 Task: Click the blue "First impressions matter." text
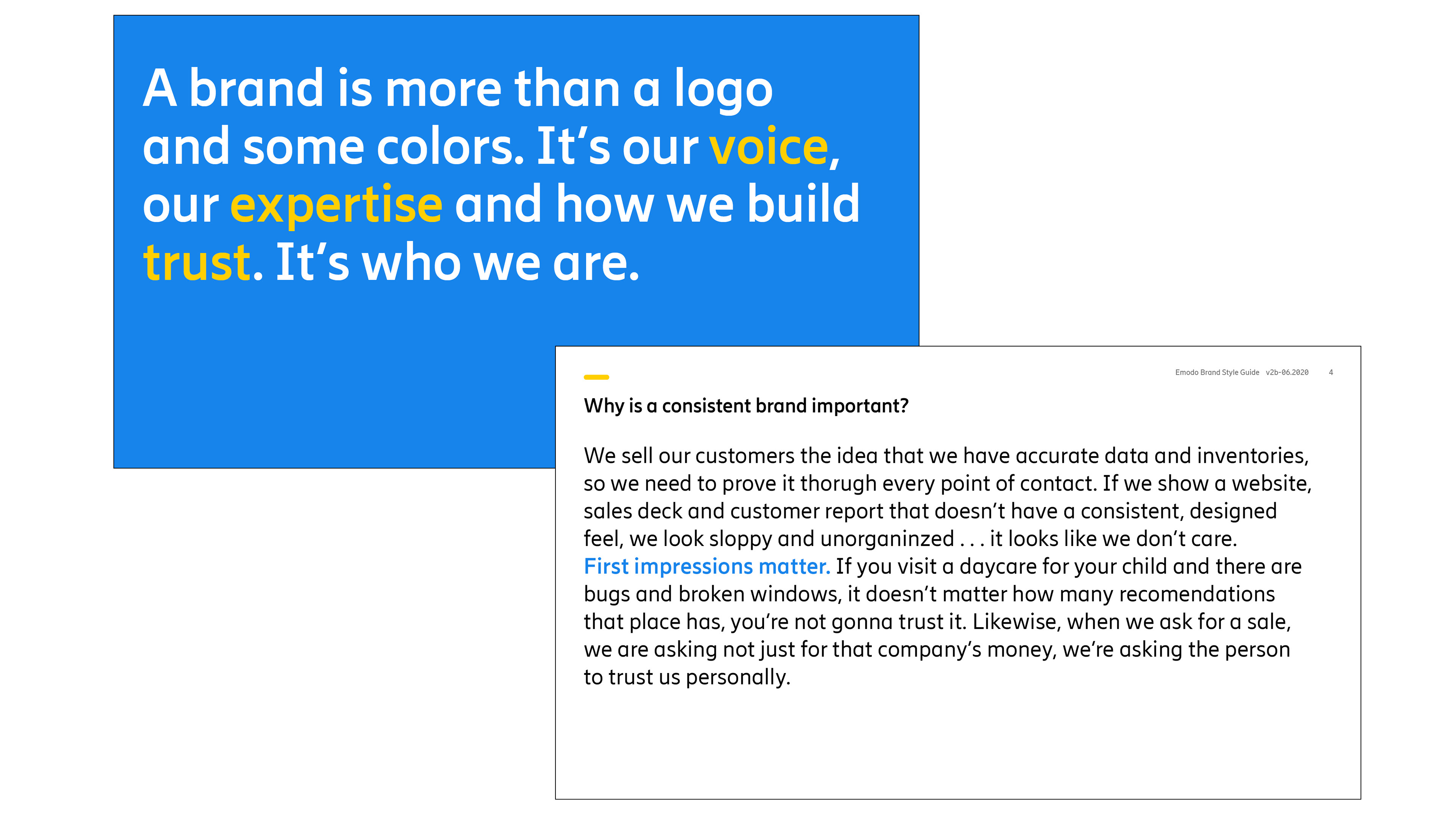[x=706, y=566]
